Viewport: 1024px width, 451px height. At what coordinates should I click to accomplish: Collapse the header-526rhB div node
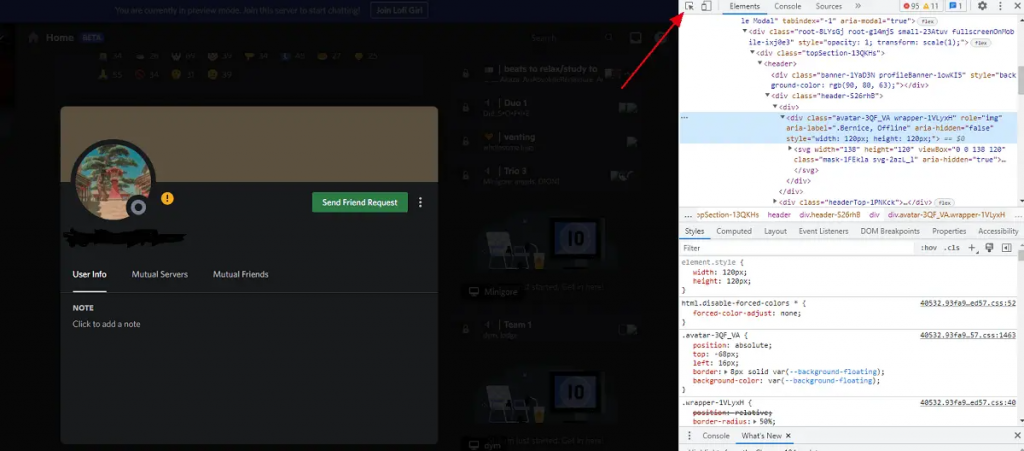point(768,96)
